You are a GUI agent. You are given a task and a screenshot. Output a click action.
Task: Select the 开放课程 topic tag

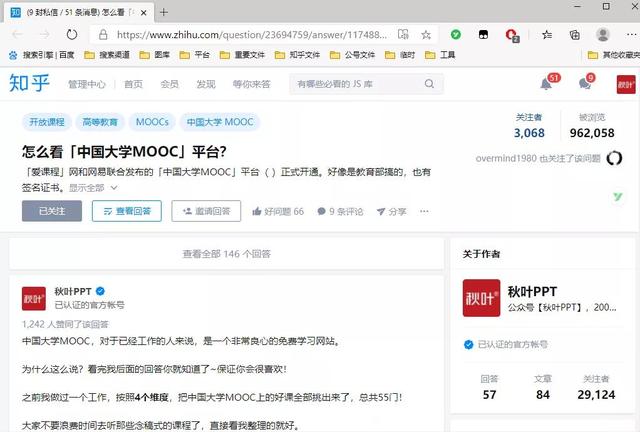(x=47, y=122)
